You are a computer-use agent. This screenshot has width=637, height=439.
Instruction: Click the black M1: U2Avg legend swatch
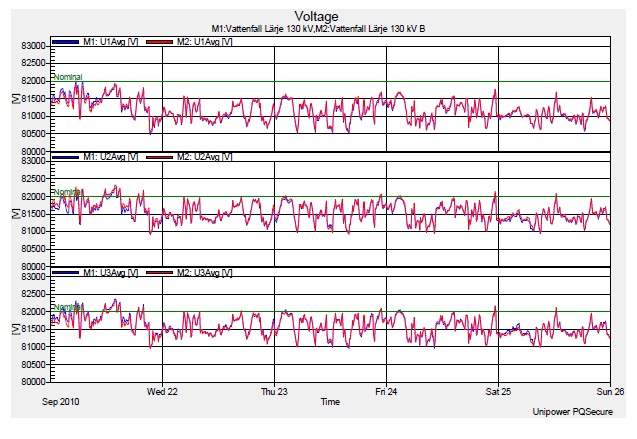[66, 157]
